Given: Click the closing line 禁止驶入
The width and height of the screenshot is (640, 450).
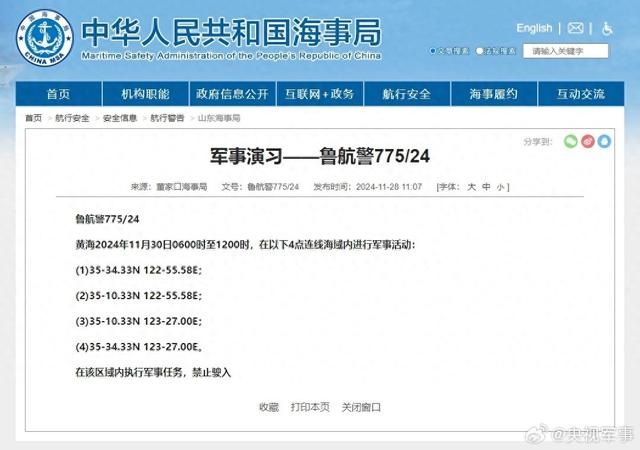Looking at the screenshot, I should click(x=211, y=372).
